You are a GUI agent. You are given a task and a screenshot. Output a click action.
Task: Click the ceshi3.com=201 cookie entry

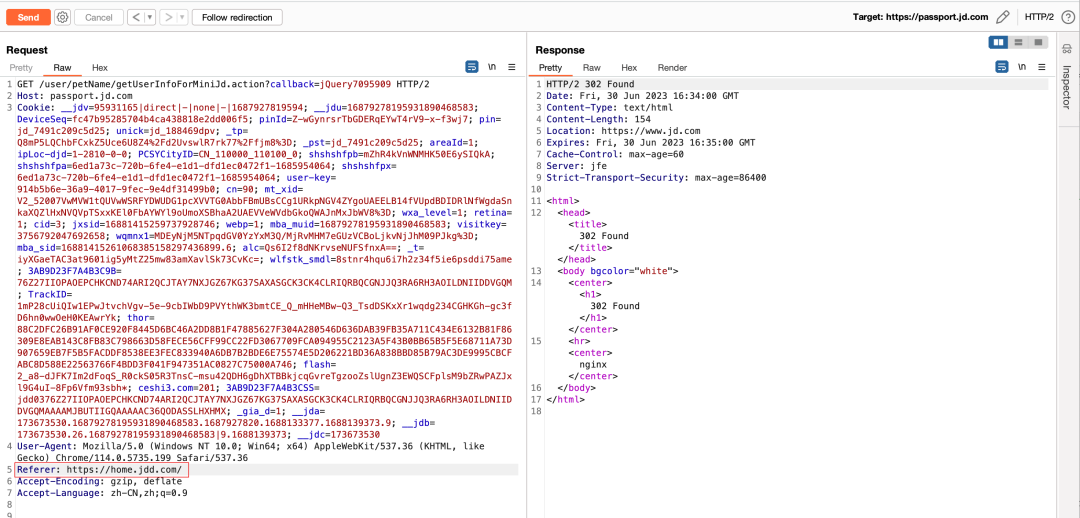click(x=180, y=388)
